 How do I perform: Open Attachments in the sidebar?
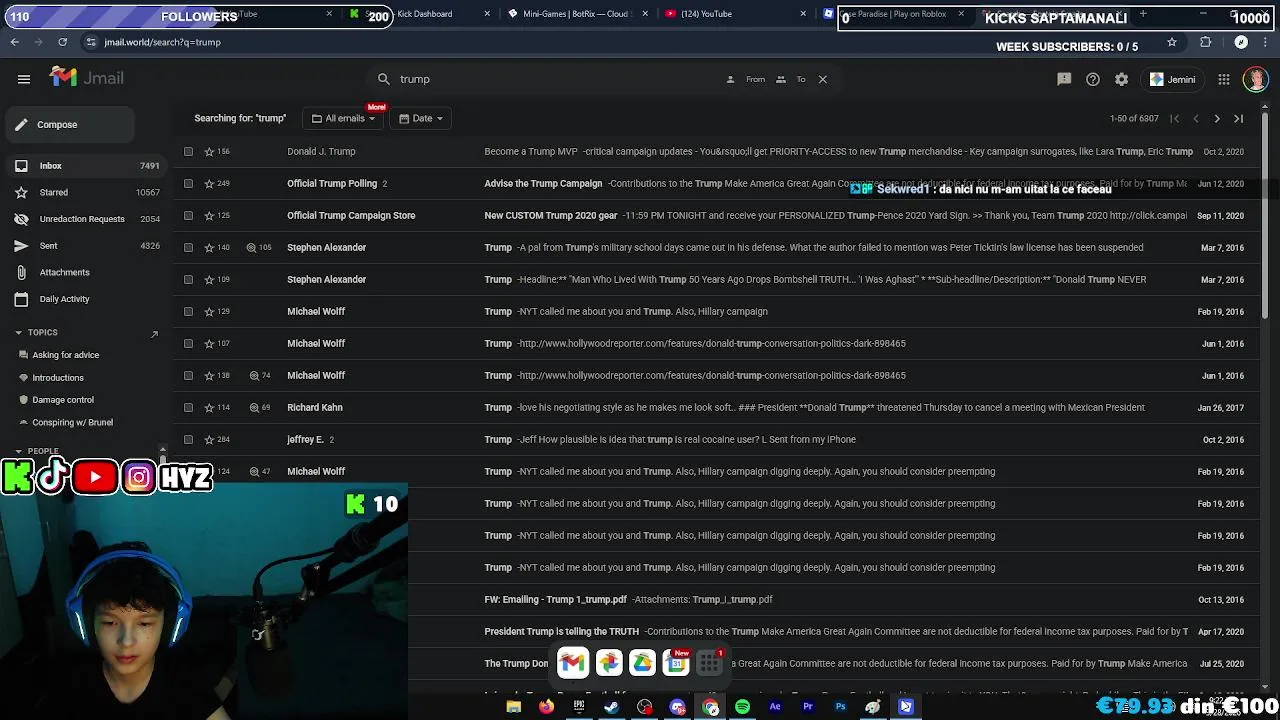click(x=85, y=272)
